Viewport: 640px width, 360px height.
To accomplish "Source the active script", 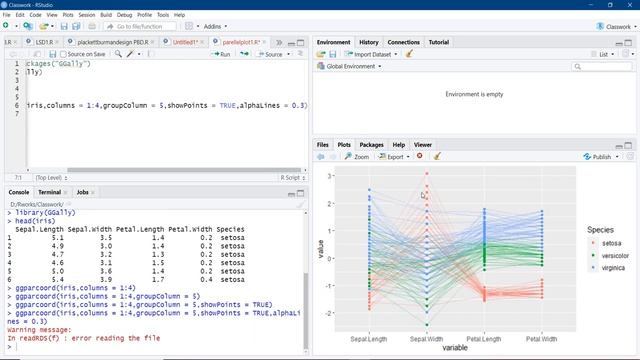I will click(270, 54).
